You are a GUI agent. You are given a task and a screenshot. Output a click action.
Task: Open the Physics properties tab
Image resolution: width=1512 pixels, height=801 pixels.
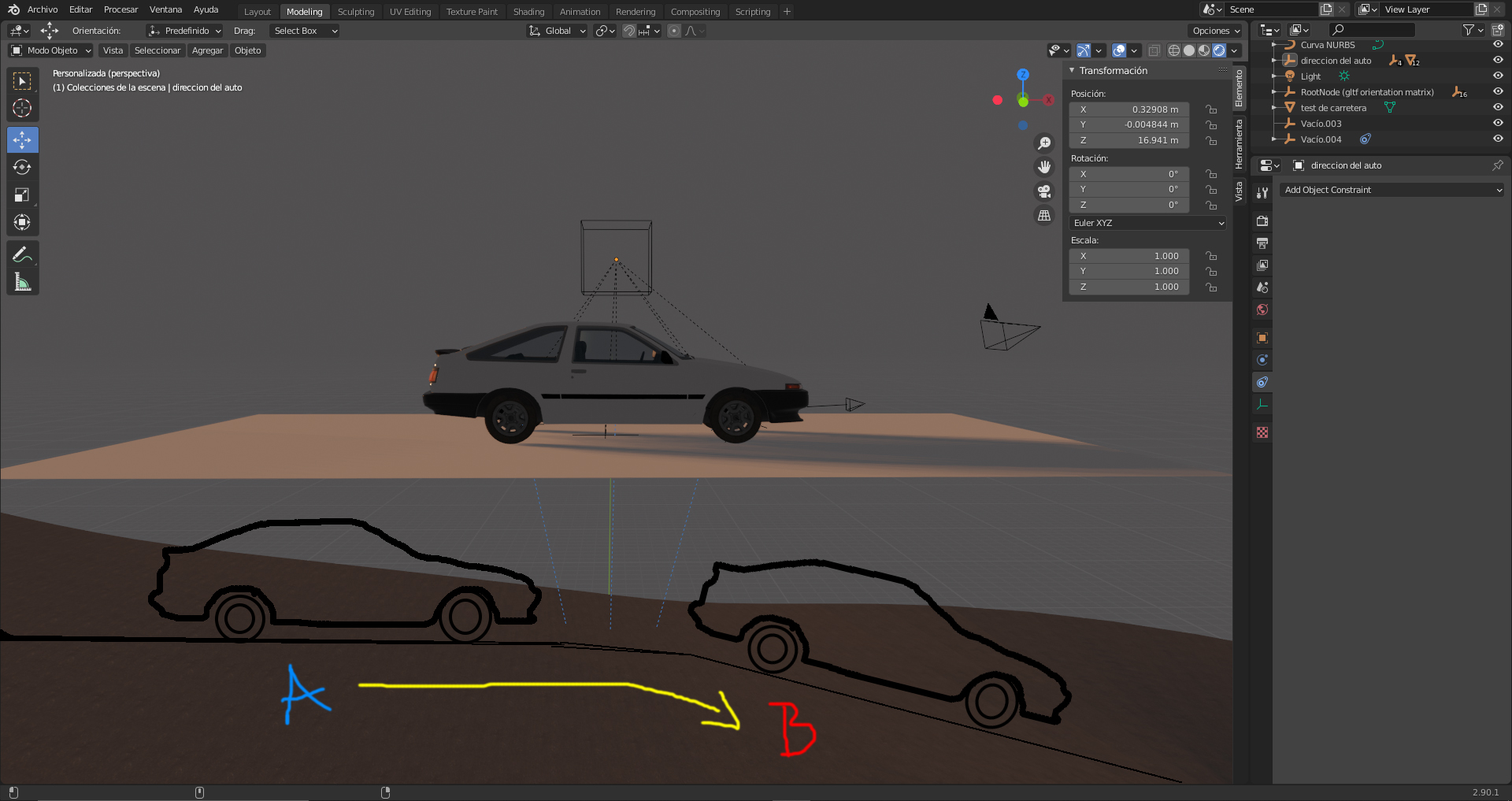click(1262, 360)
